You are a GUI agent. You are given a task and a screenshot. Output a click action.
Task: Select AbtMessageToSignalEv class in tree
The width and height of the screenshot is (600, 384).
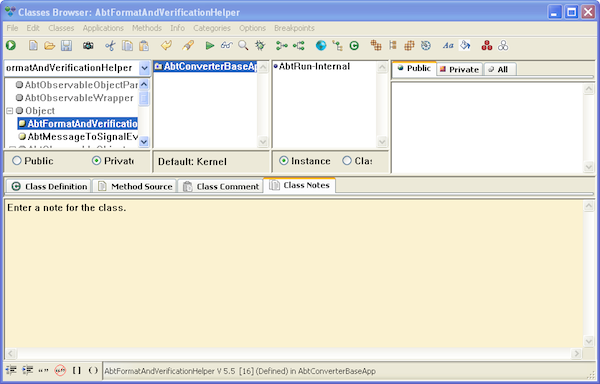[78, 137]
